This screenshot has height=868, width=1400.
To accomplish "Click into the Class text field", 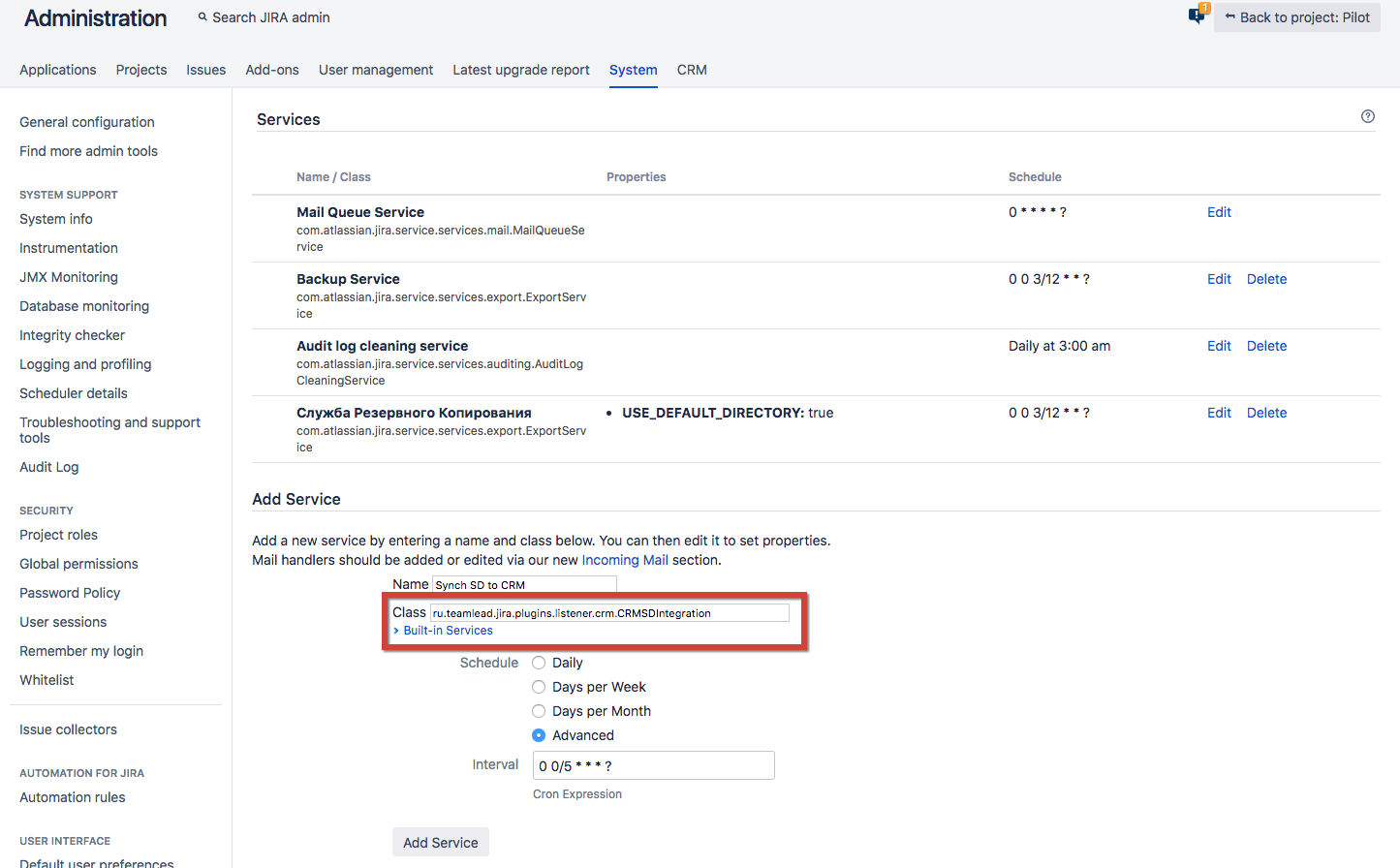I will [609, 613].
